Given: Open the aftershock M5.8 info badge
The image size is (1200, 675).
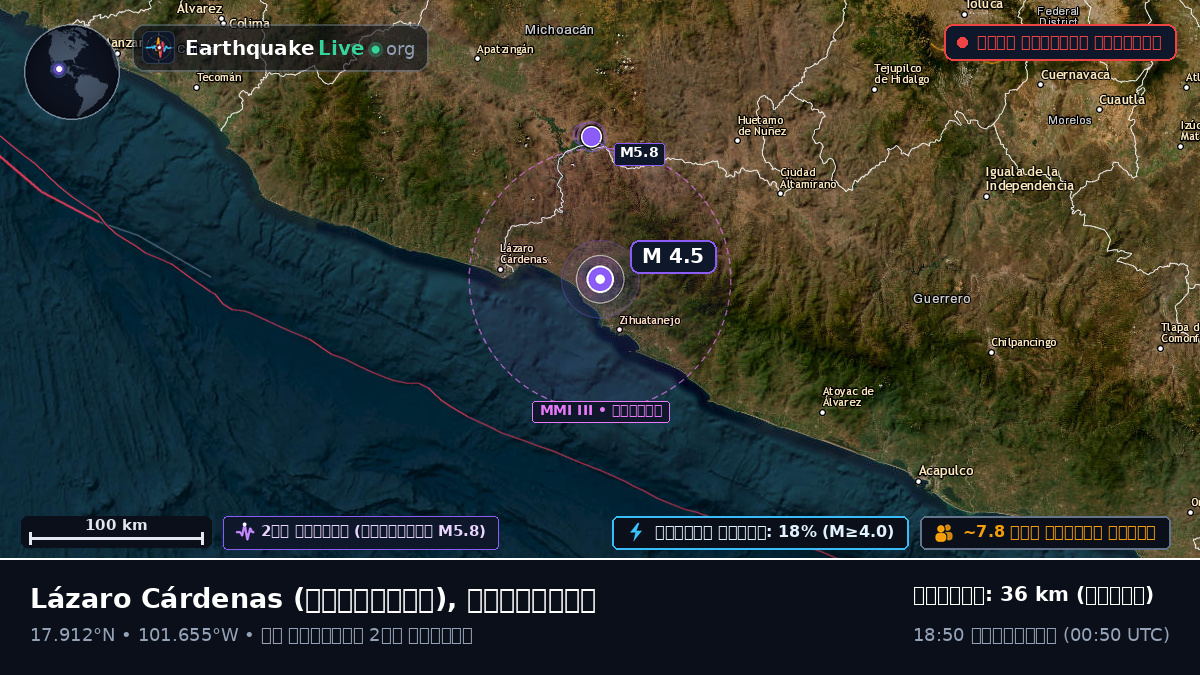Looking at the screenshot, I should click(x=361, y=532).
